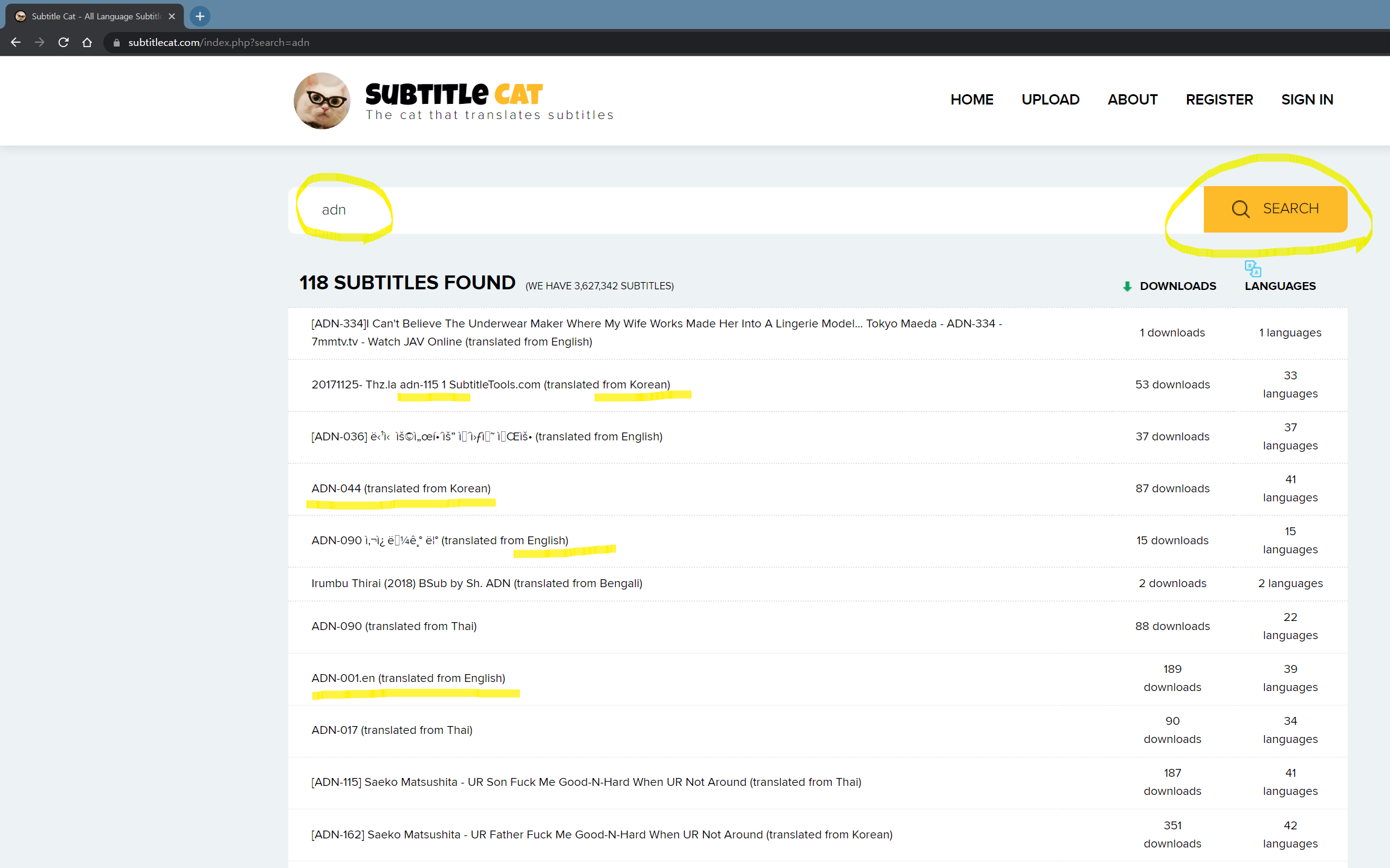Click SIGN IN in the header
Viewport: 1390px width, 868px height.
pos(1307,100)
